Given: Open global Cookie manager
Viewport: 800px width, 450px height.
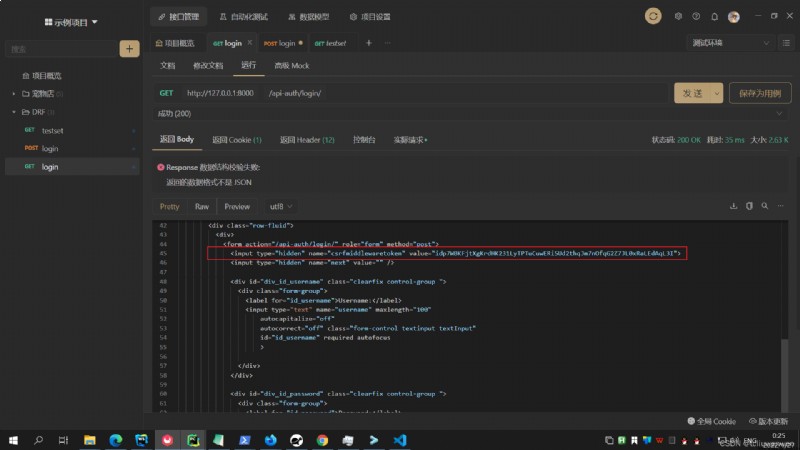Looking at the screenshot, I should [x=712, y=421].
